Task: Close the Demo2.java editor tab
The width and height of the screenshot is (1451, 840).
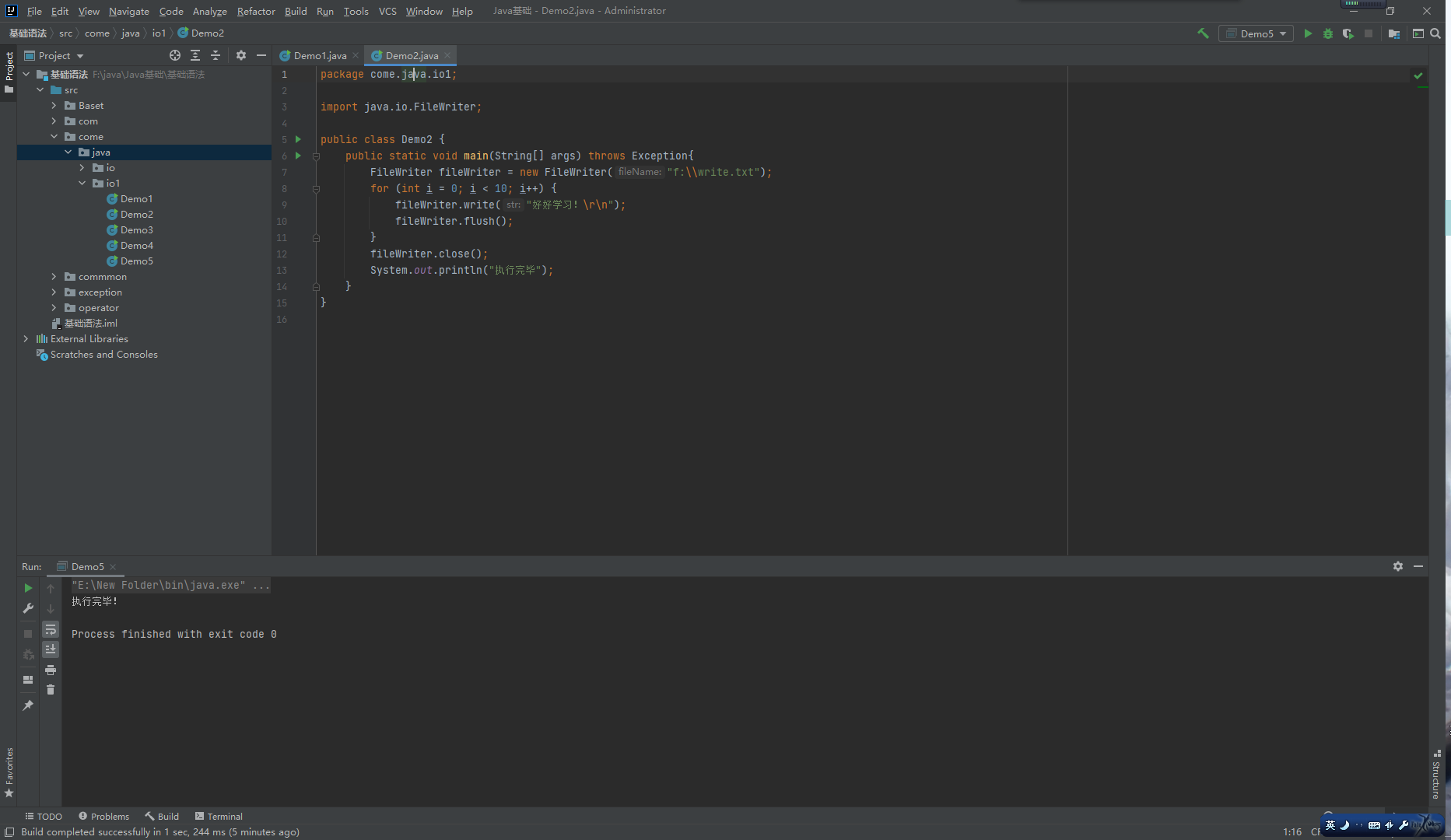Action: coord(448,55)
